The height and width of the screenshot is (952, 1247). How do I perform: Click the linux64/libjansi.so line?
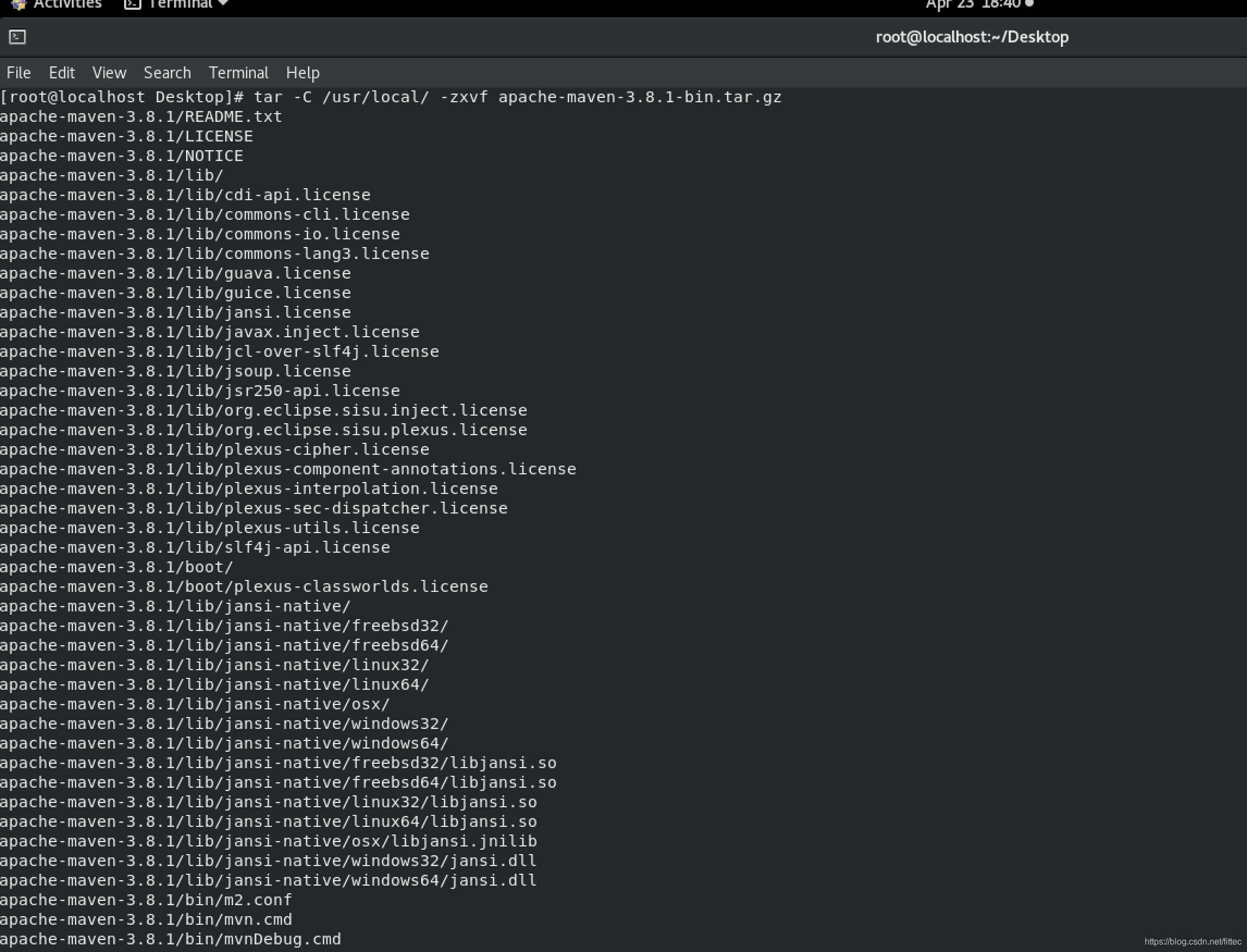269,821
